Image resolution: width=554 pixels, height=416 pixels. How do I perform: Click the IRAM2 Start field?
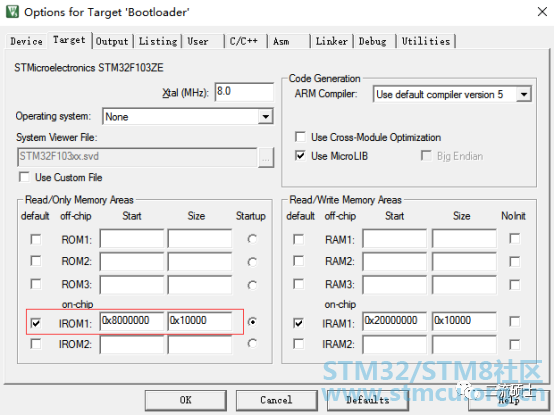394,345
